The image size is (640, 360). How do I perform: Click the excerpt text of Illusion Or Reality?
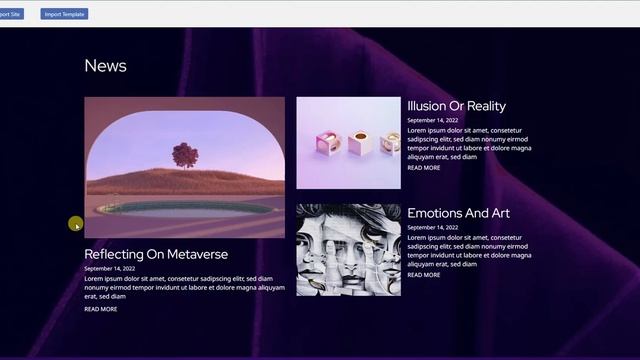pyautogui.click(x=469, y=144)
